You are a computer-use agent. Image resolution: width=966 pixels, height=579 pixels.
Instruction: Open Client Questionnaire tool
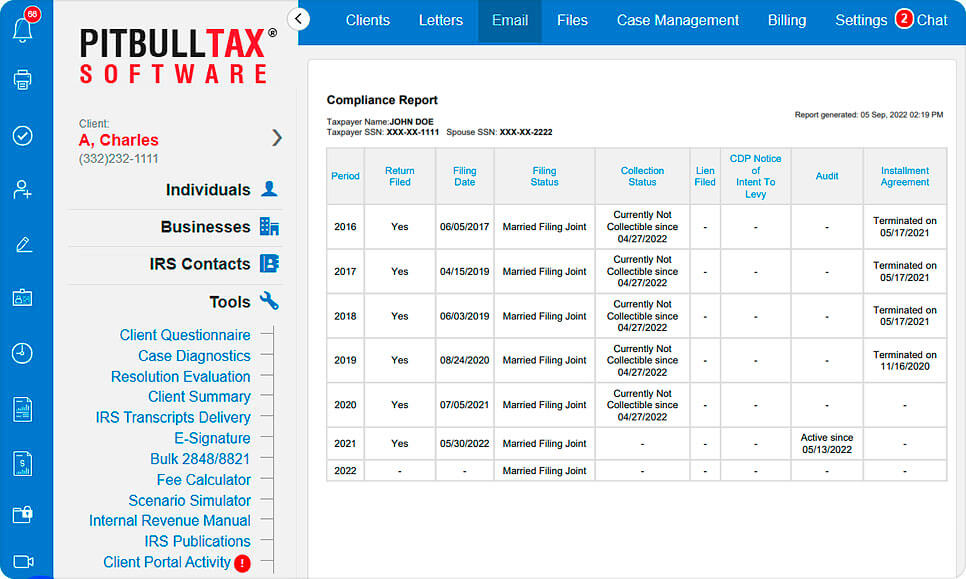pyautogui.click(x=185, y=335)
